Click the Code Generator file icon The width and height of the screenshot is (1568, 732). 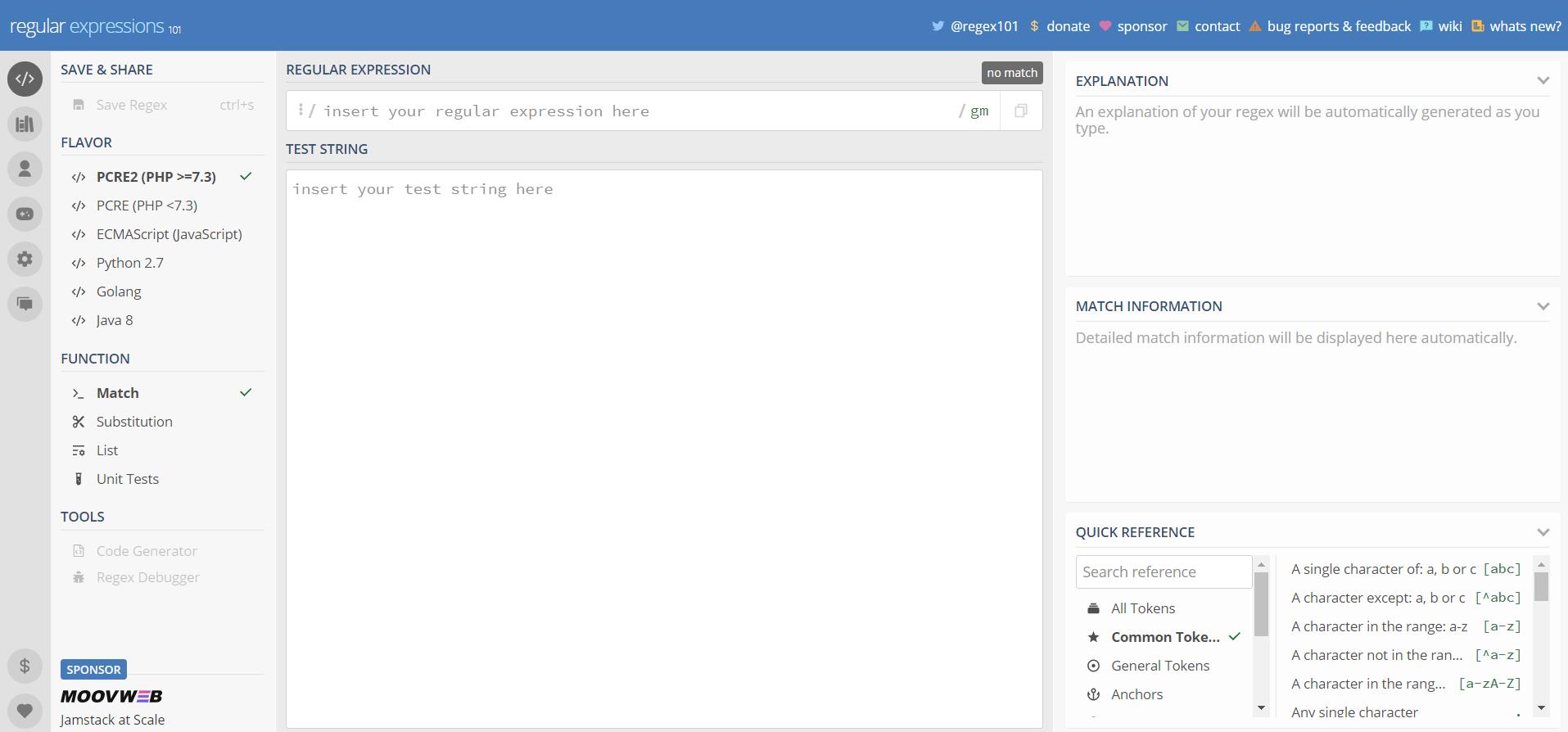pos(79,551)
